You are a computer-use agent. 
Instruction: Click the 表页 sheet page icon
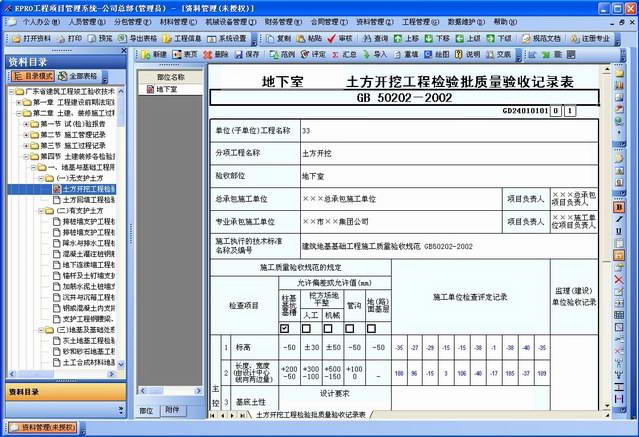176,55
